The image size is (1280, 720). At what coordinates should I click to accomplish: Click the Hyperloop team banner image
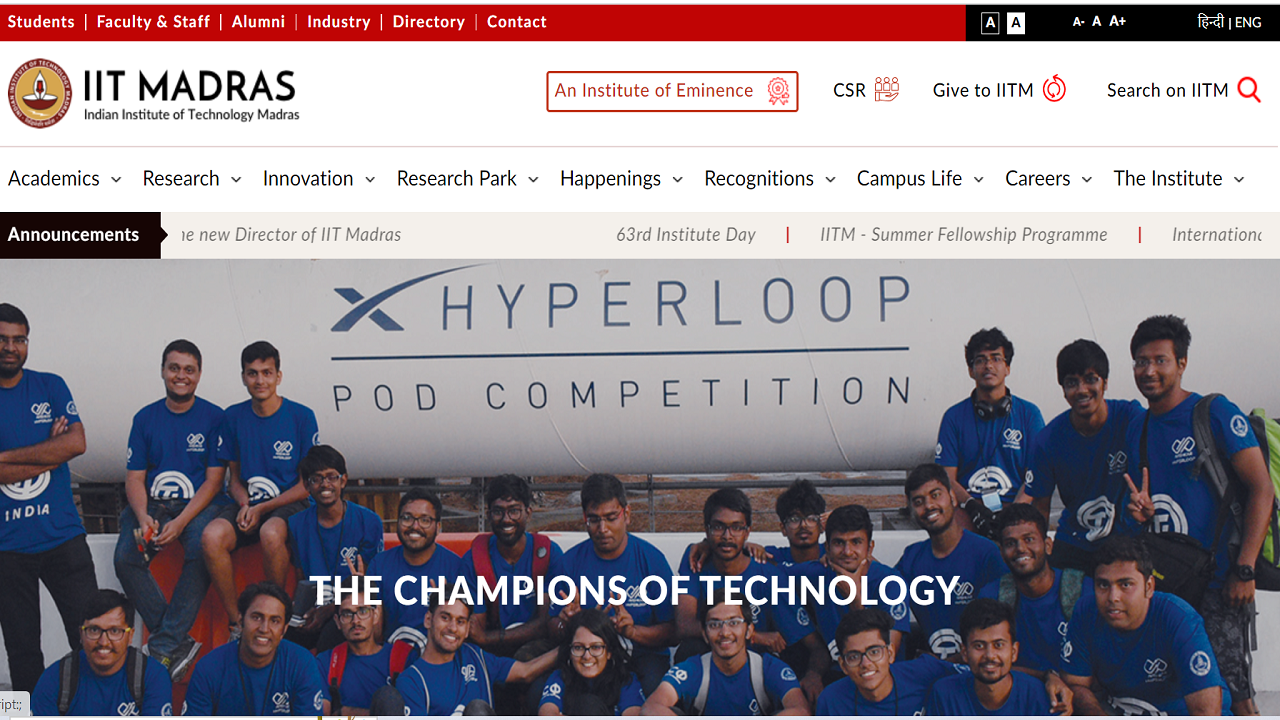click(x=640, y=450)
